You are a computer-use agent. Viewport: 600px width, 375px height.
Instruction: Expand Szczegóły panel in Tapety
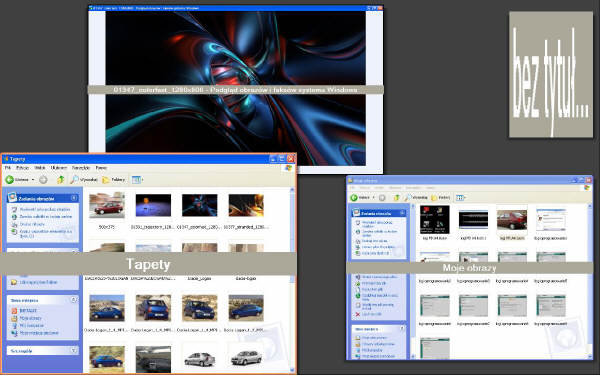[x=74, y=351]
